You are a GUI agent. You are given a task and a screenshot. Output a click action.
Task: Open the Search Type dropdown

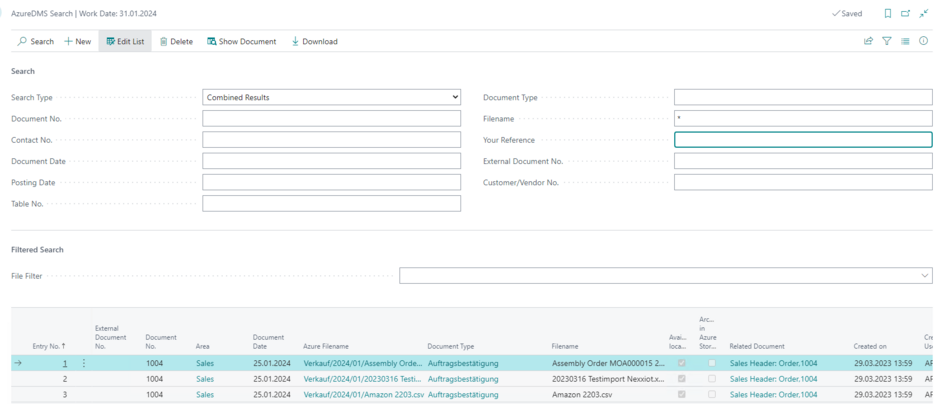331,97
